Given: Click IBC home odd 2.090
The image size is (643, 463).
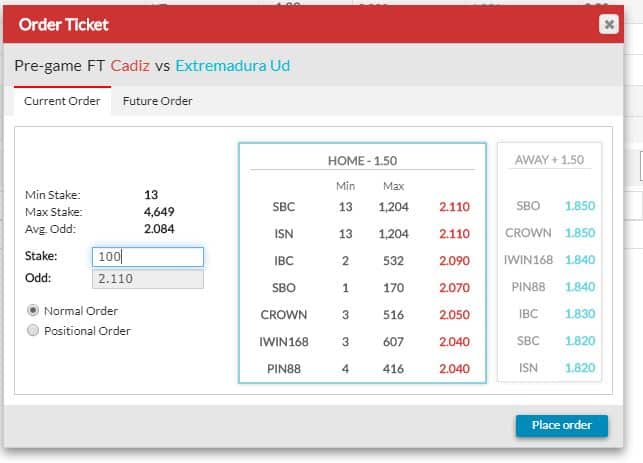Looking at the screenshot, I should tap(454, 261).
